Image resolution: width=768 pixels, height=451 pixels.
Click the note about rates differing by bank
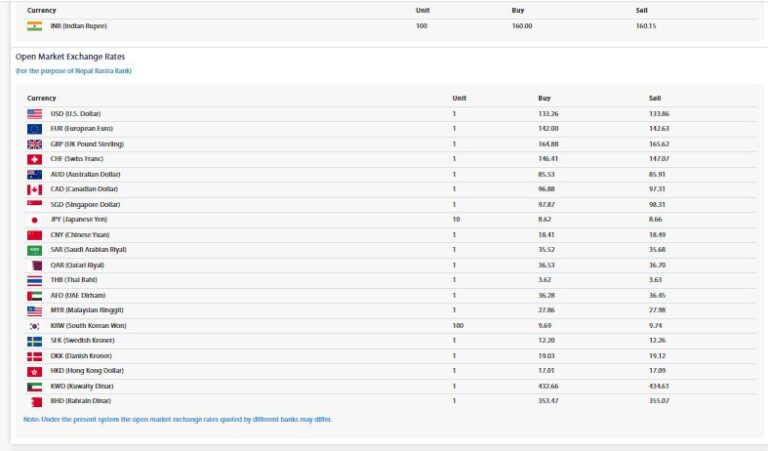177,419
